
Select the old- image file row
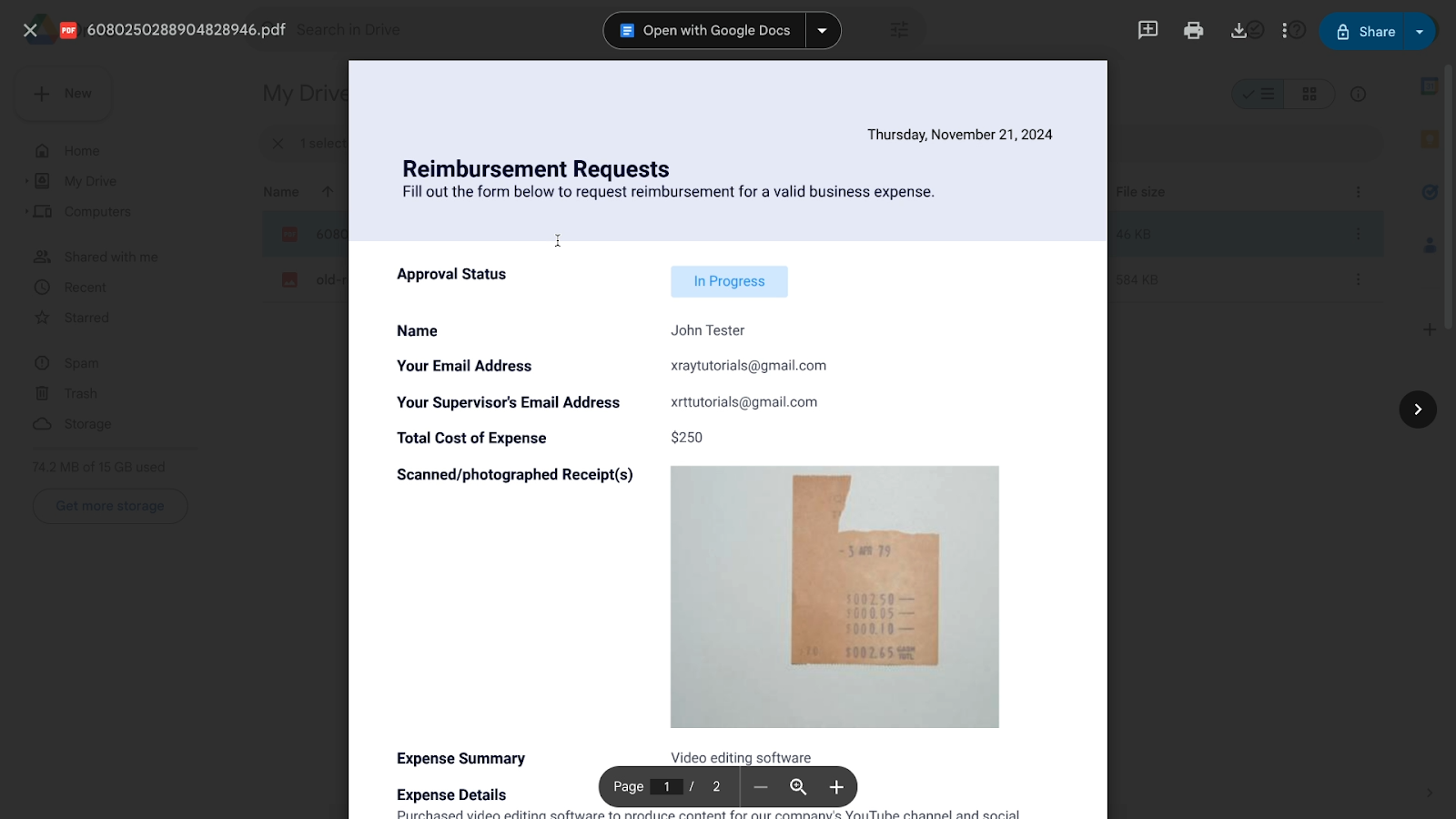(823, 279)
